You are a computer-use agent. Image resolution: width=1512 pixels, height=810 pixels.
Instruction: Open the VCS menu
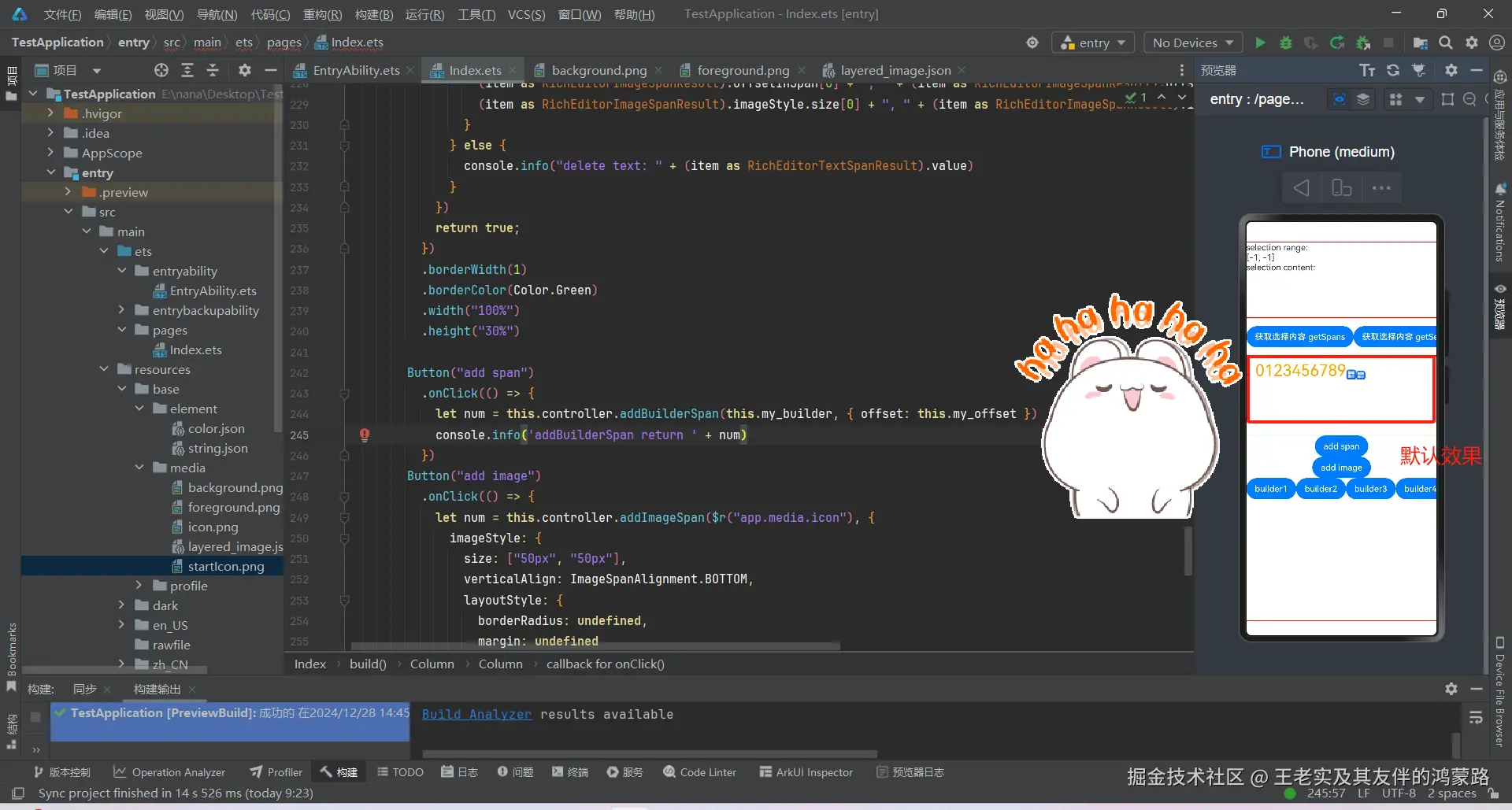tap(526, 13)
